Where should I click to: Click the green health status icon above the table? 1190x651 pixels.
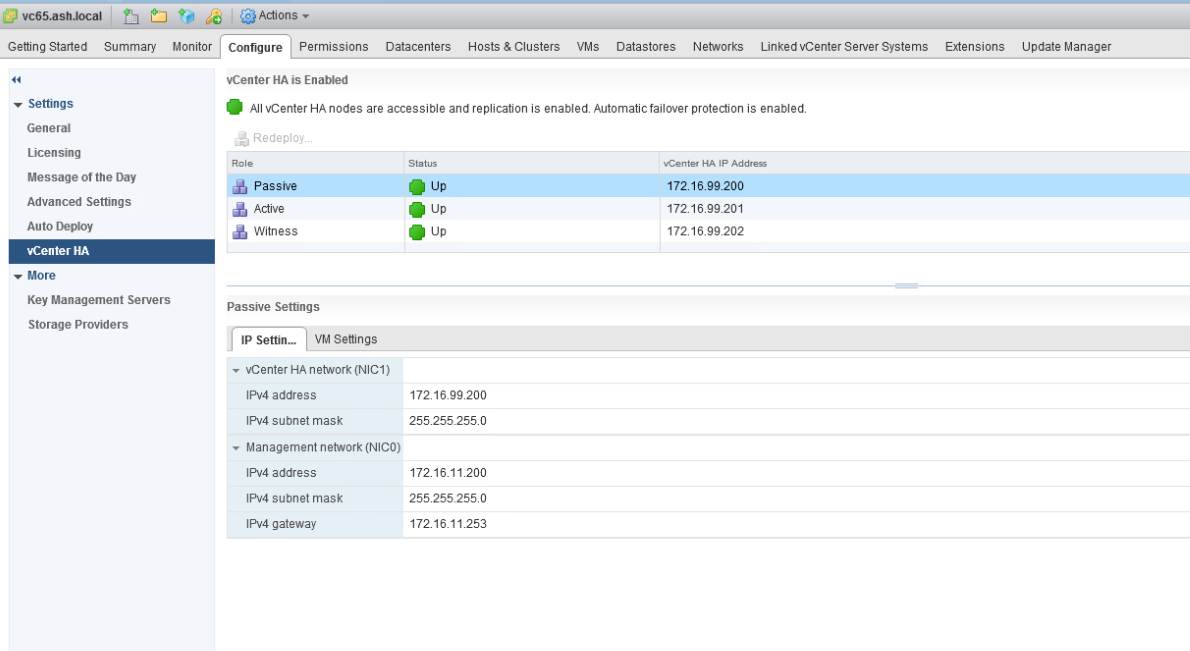pos(235,108)
